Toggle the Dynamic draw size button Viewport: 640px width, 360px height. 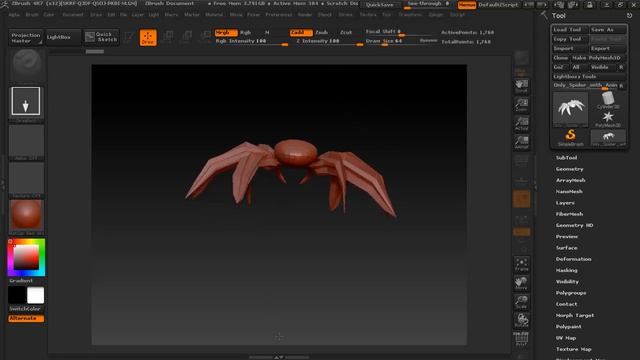click(x=428, y=41)
